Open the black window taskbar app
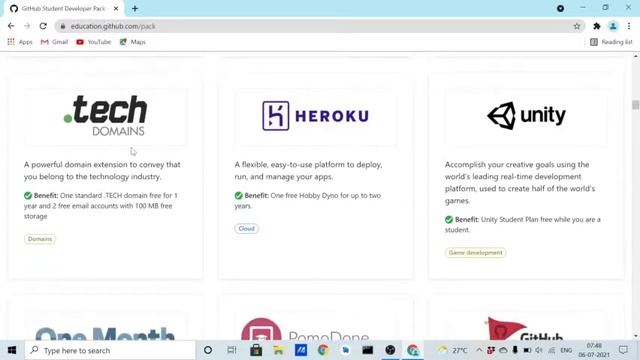This screenshot has width=640, height=360. [x=368, y=350]
